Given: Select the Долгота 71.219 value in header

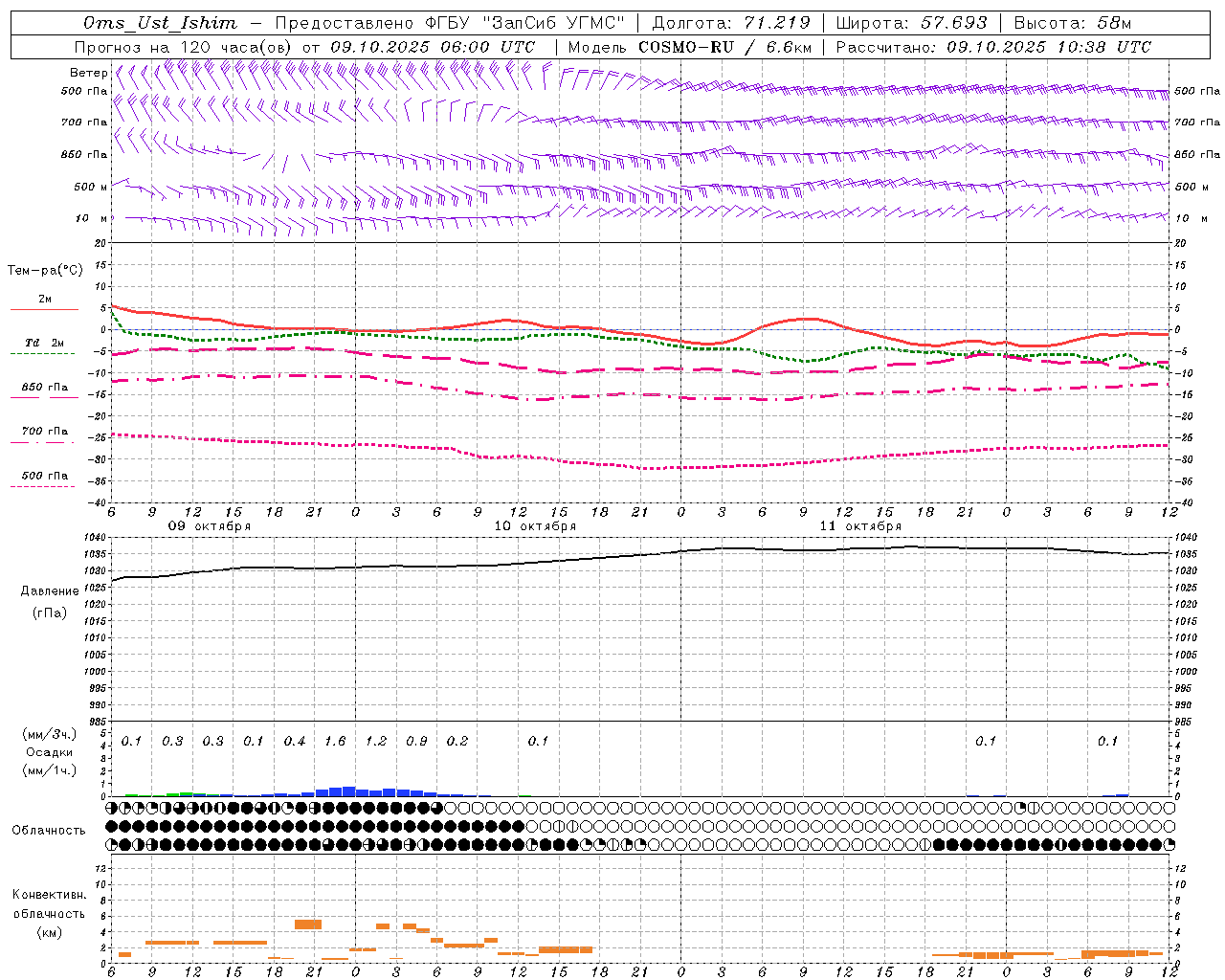Looking at the screenshot, I should coord(730,23).
